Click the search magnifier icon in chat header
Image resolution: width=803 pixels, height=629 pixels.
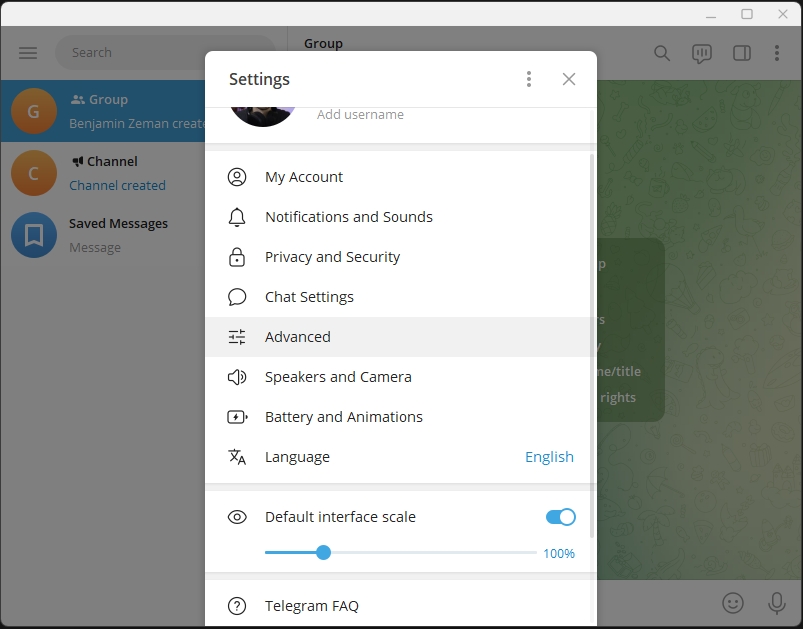tap(662, 53)
